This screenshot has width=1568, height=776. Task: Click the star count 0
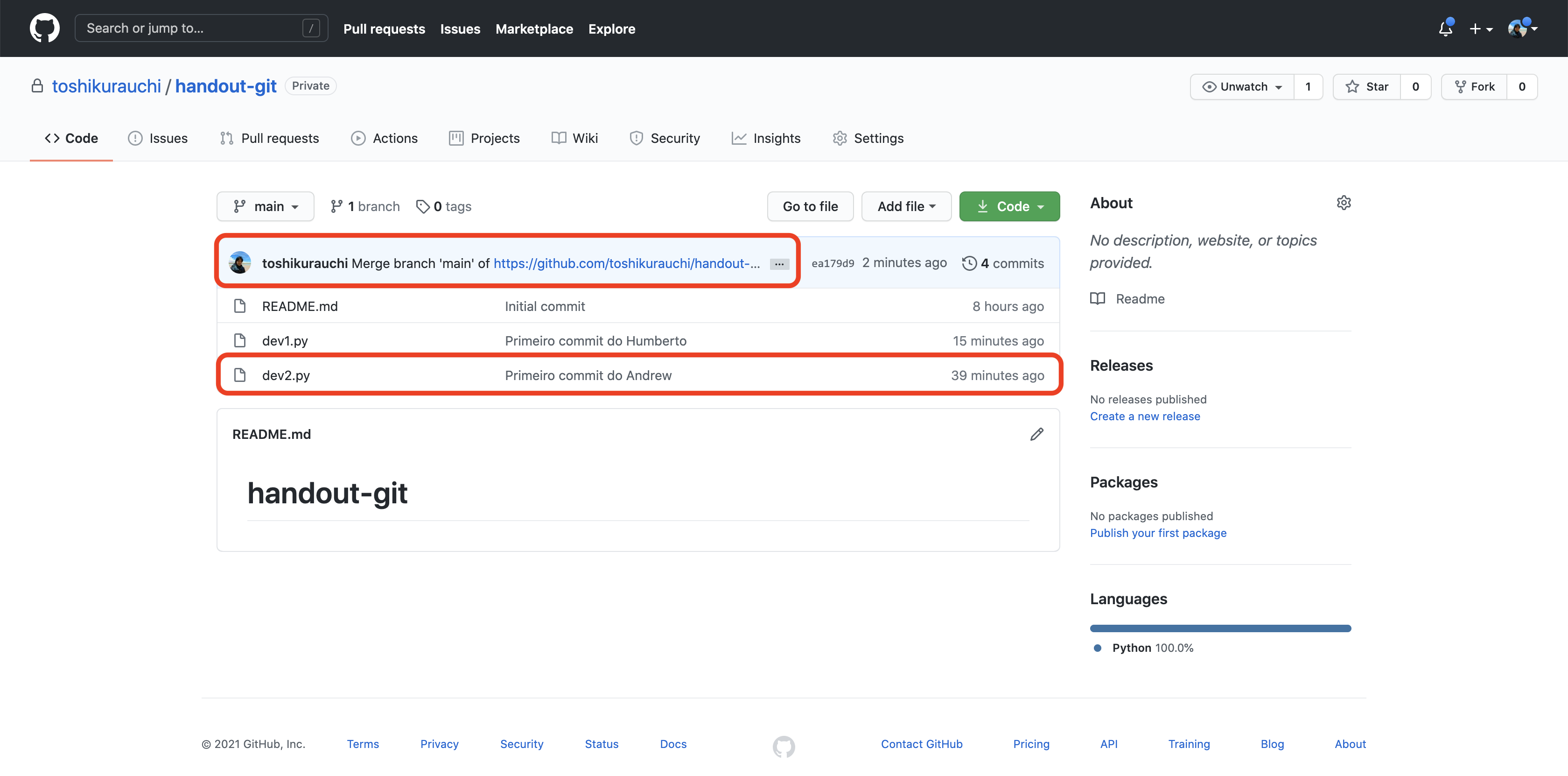click(1416, 86)
